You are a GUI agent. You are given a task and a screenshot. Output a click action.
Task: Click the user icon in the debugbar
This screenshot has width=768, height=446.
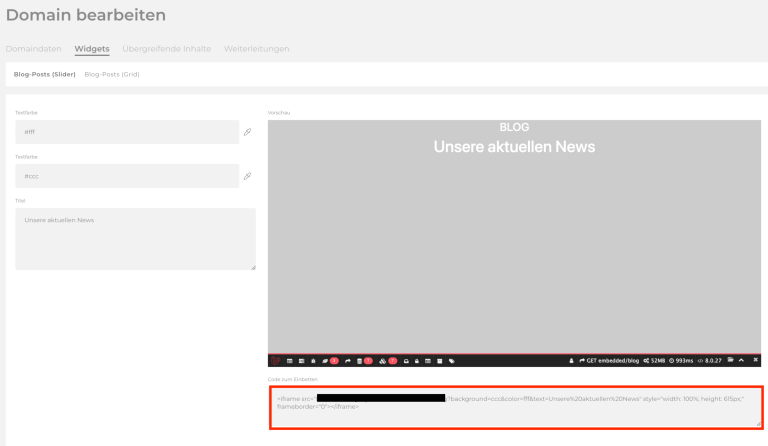pyautogui.click(x=572, y=360)
